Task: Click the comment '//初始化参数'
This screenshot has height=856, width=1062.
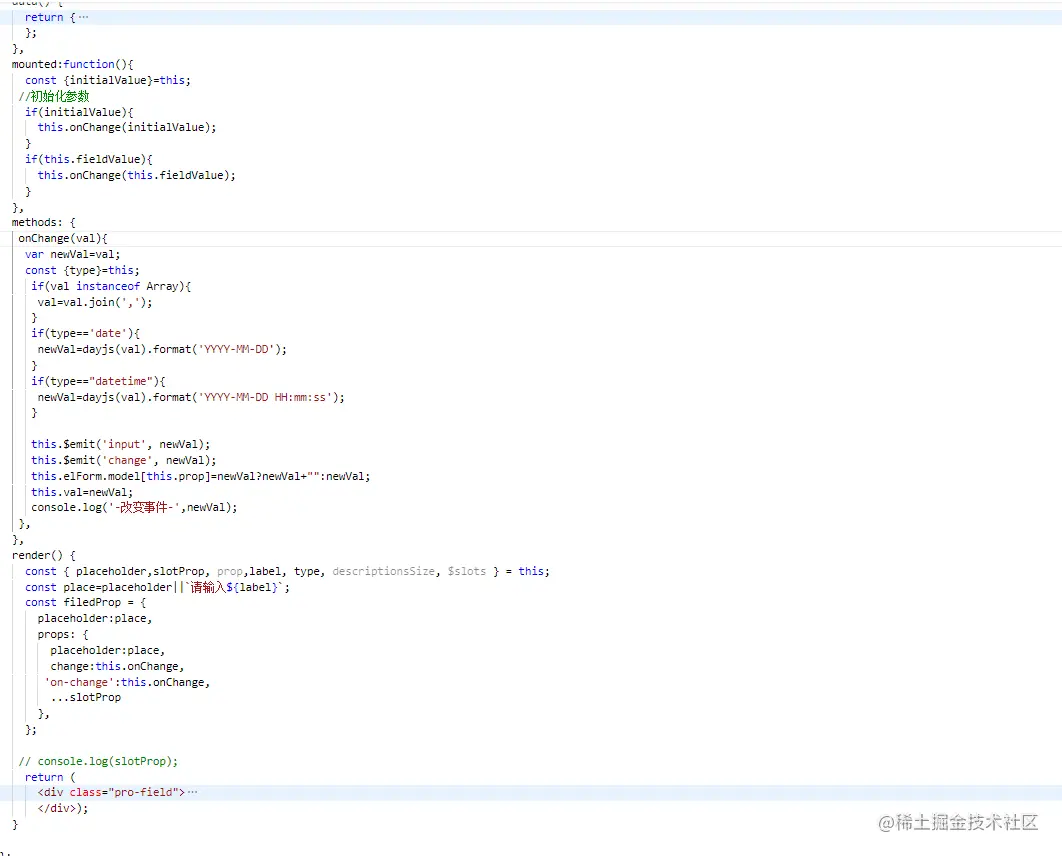Action: [x=54, y=96]
